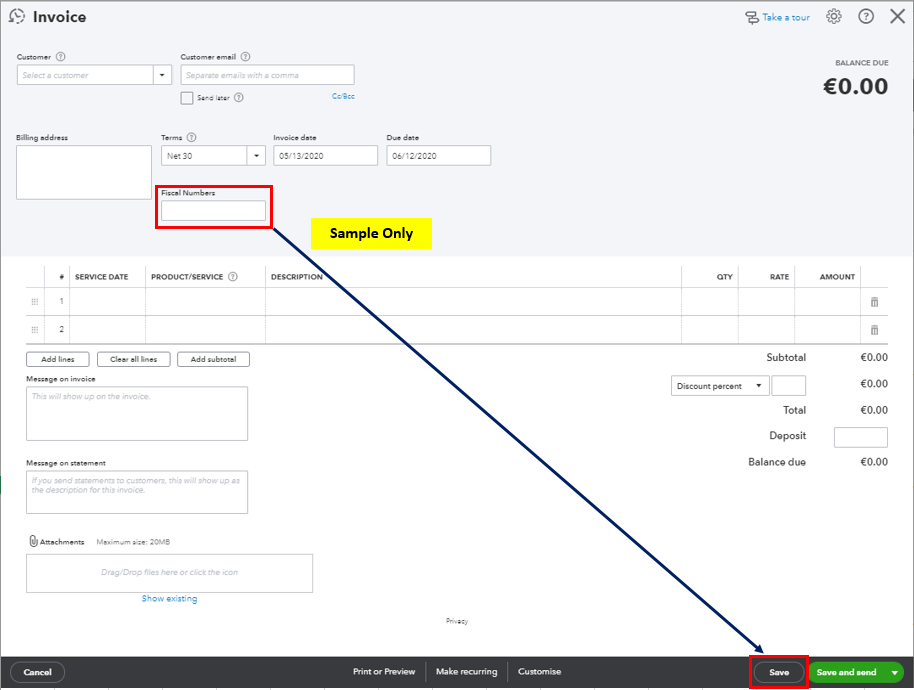Image resolution: width=914 pixels, height=690 pixels.
Task: Delete line 1 with trash icon
Action: tap(874, 302)
